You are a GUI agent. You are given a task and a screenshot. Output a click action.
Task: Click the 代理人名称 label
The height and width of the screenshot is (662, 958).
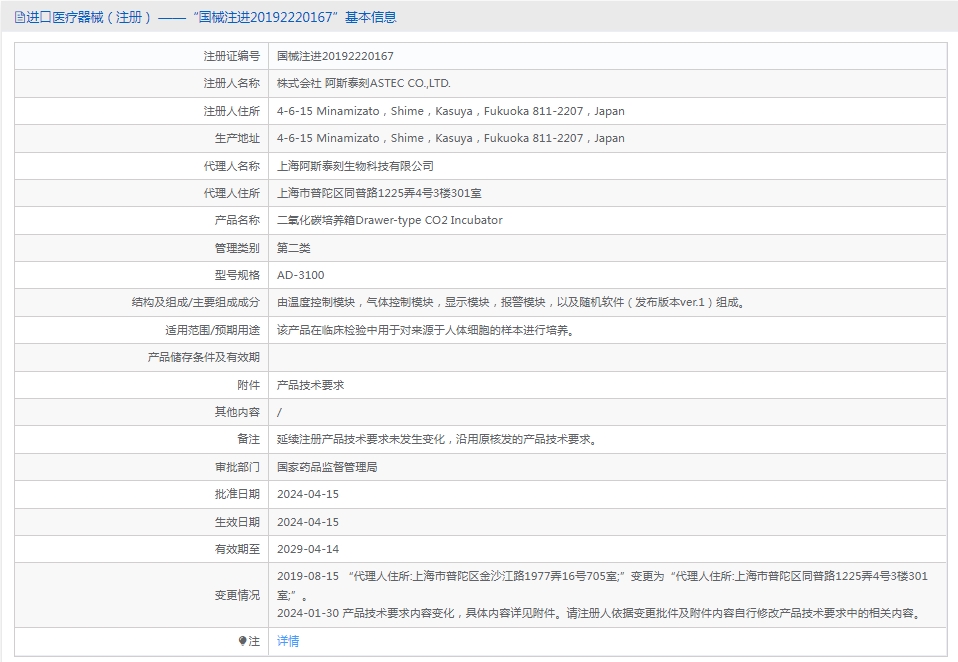point(232,166)
